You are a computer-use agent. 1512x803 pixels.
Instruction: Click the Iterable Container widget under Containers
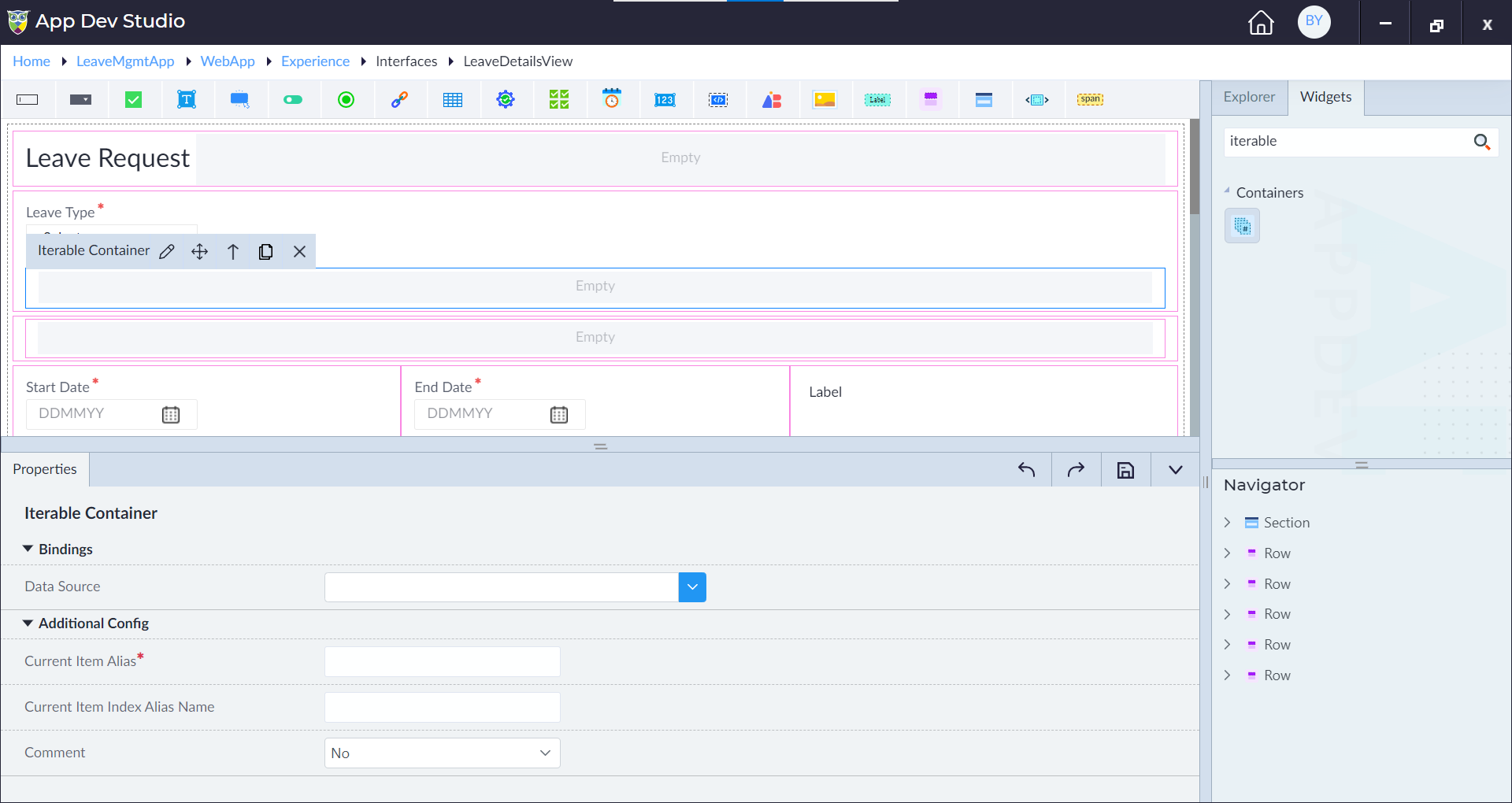point(1242,226)
